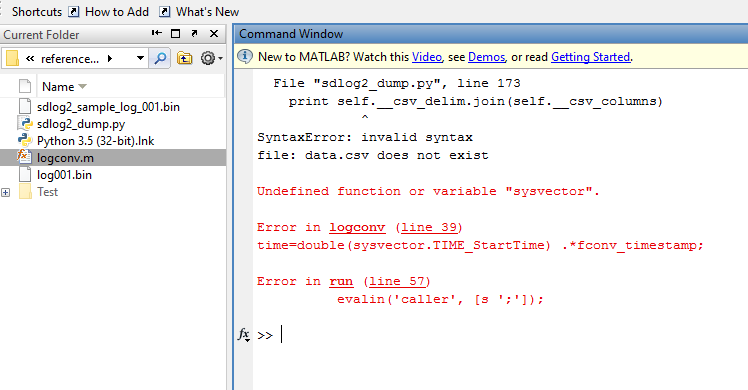
Task: Expand subfolders arrow after reference path
Action: click(x=110, y=58)
